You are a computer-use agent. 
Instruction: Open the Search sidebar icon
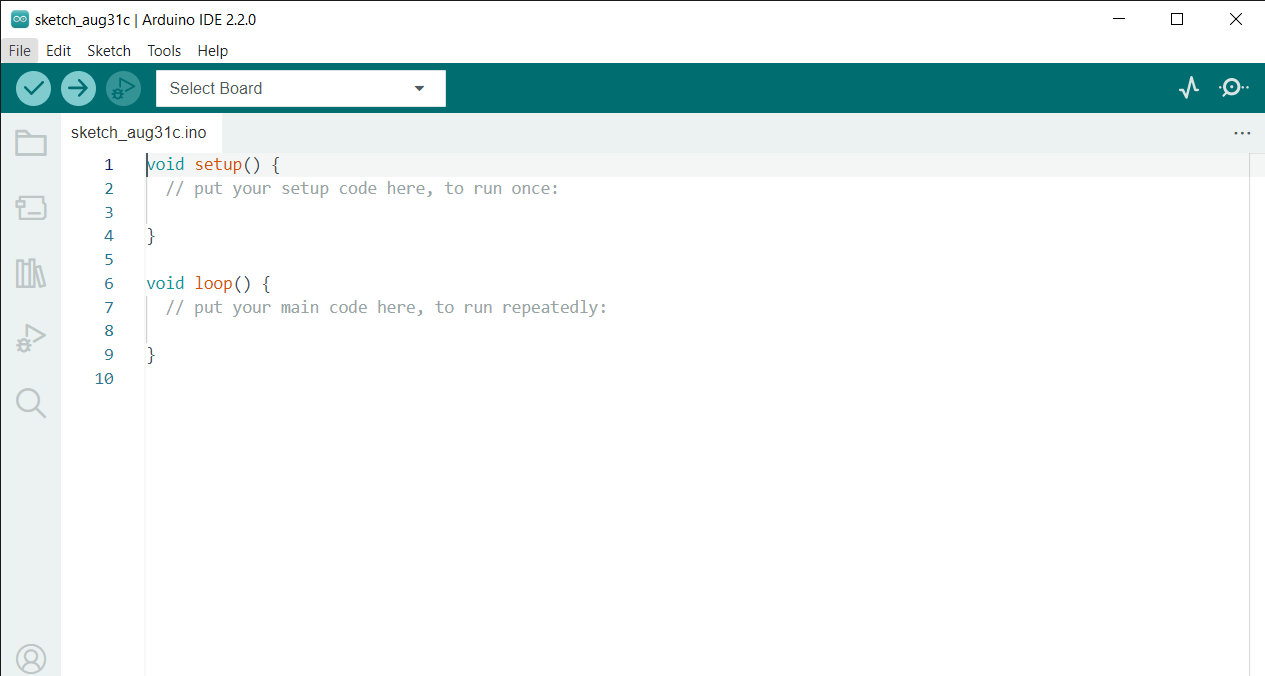(30, 403)
